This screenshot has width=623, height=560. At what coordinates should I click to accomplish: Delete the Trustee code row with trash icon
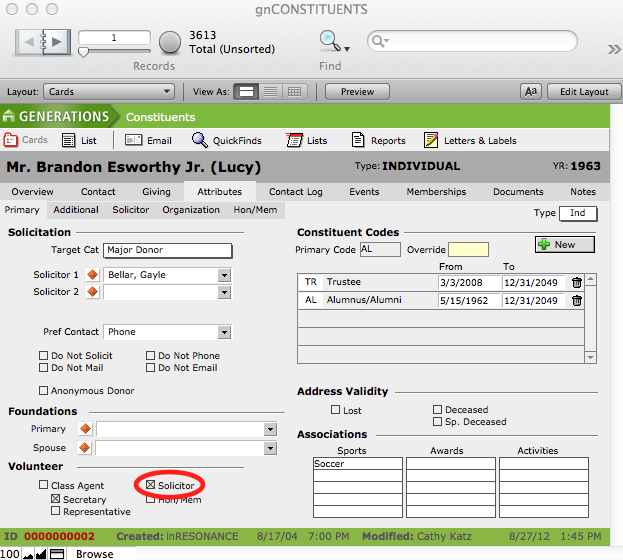tap(576, 283)
